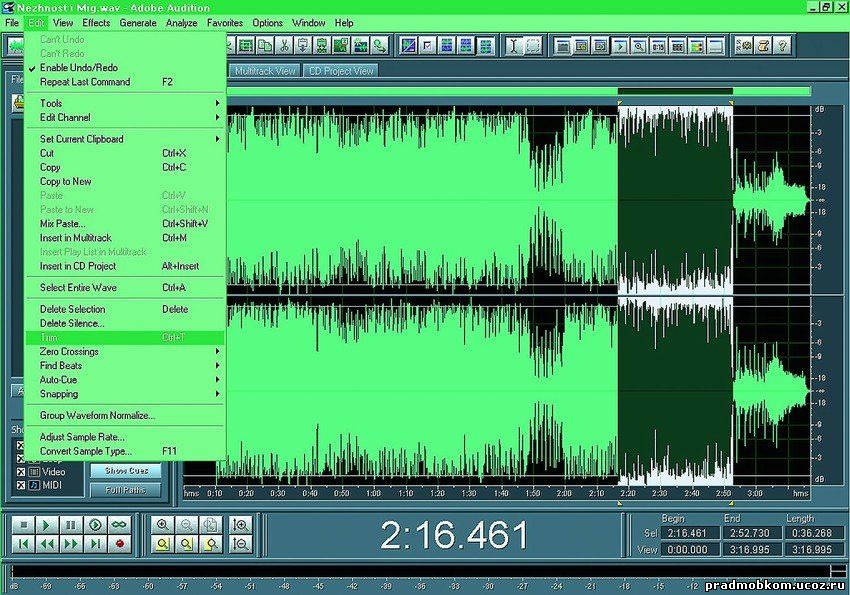Click the 0:15 time window icon

658,46
